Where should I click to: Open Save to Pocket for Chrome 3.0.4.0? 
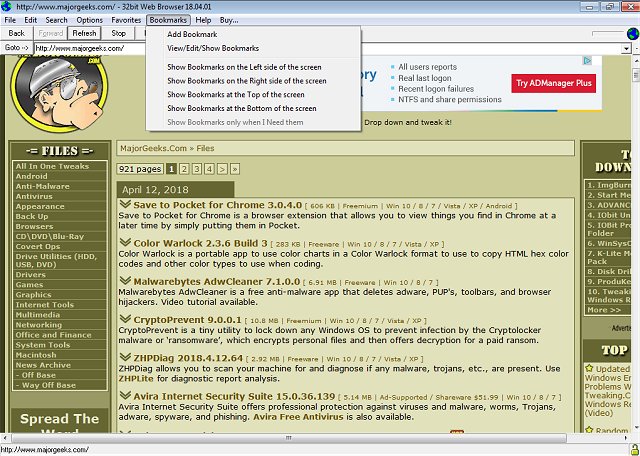(x=218, y=205)
